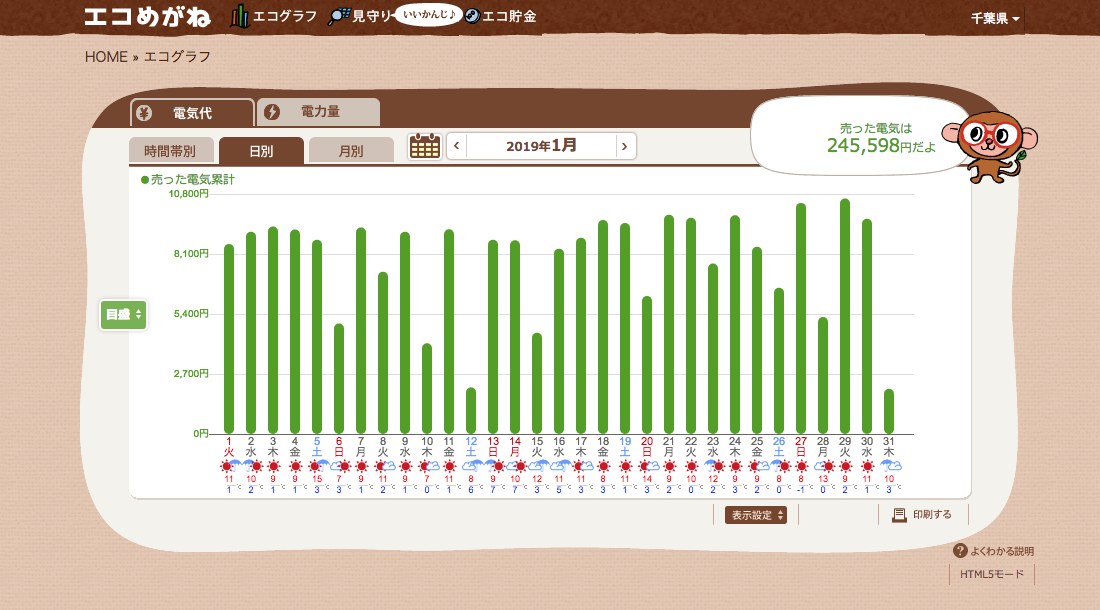Click the 見守り magnifier icon

340,17
